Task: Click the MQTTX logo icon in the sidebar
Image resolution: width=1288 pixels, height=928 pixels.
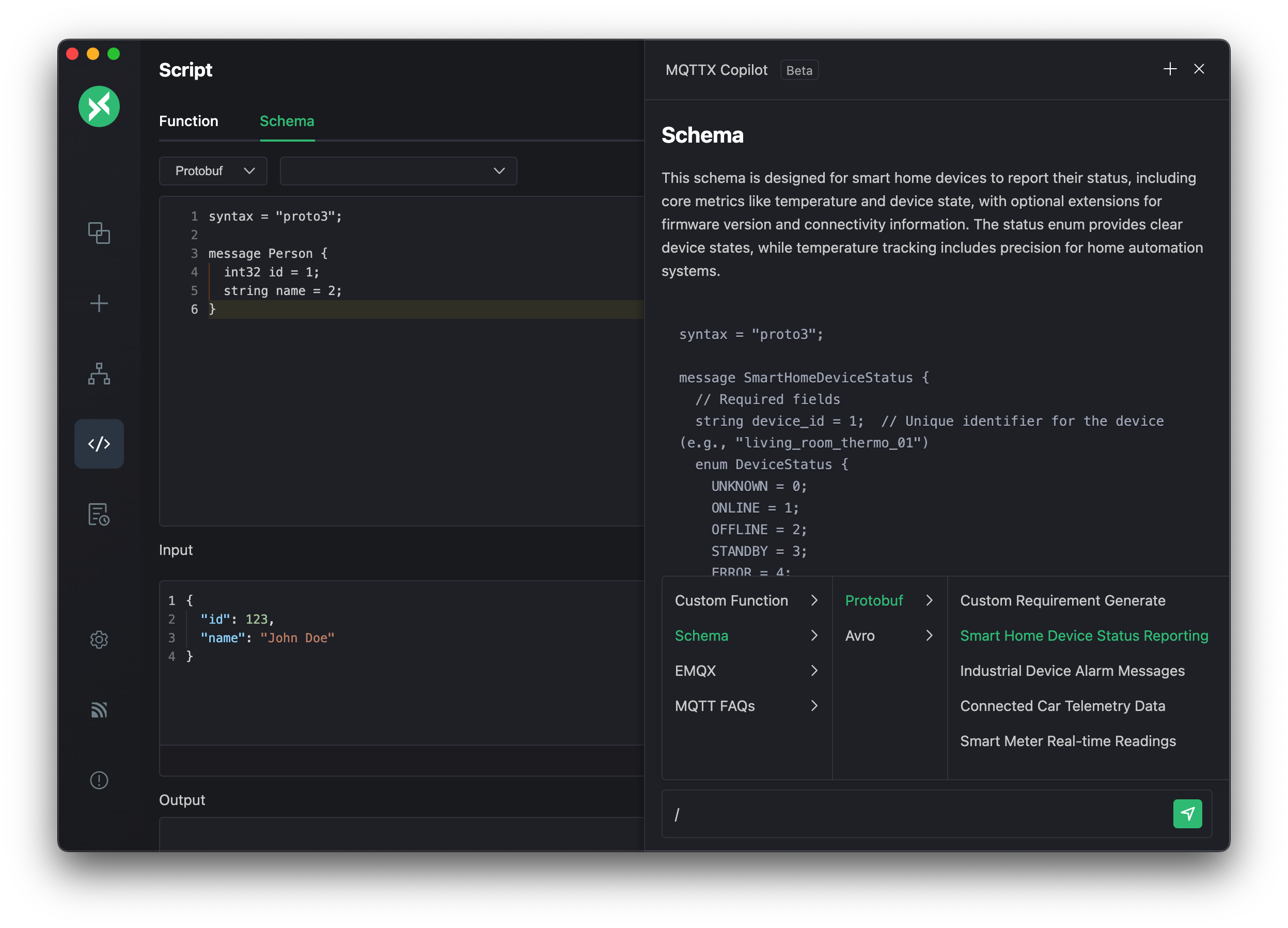Action: (99, 106)
